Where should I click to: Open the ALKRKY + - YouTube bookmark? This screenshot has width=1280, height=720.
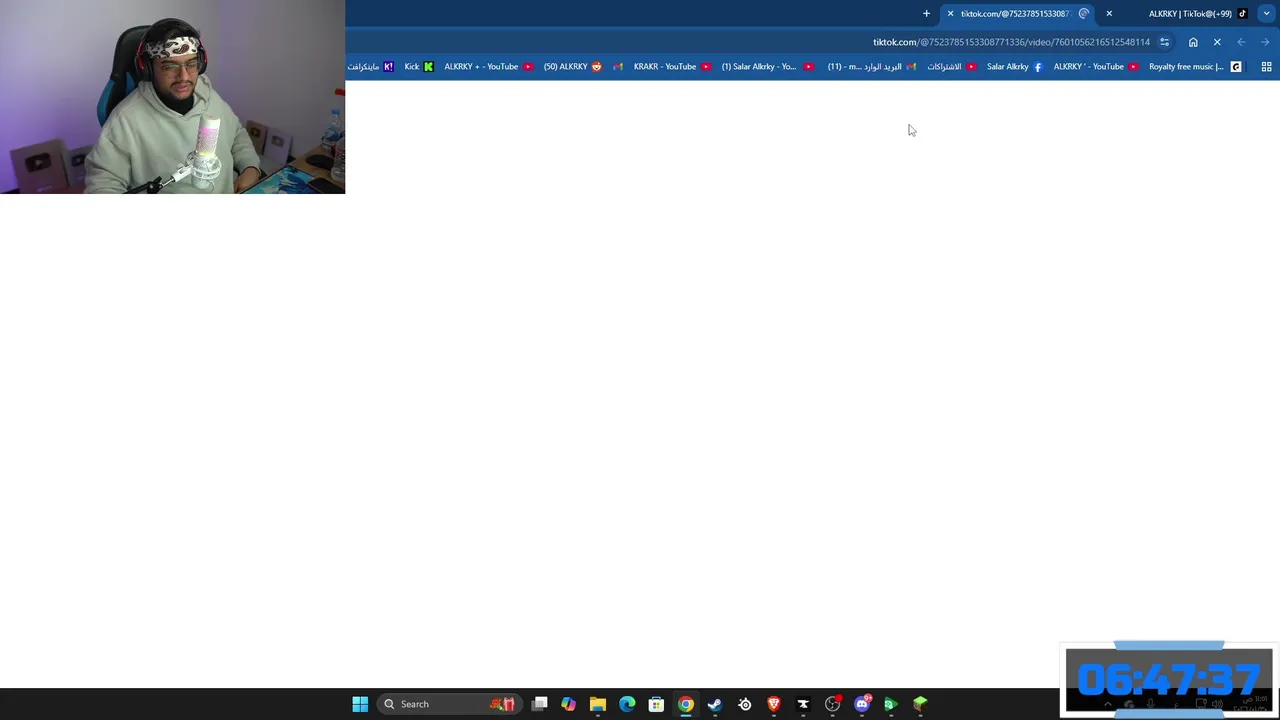(x=489, y=67)
